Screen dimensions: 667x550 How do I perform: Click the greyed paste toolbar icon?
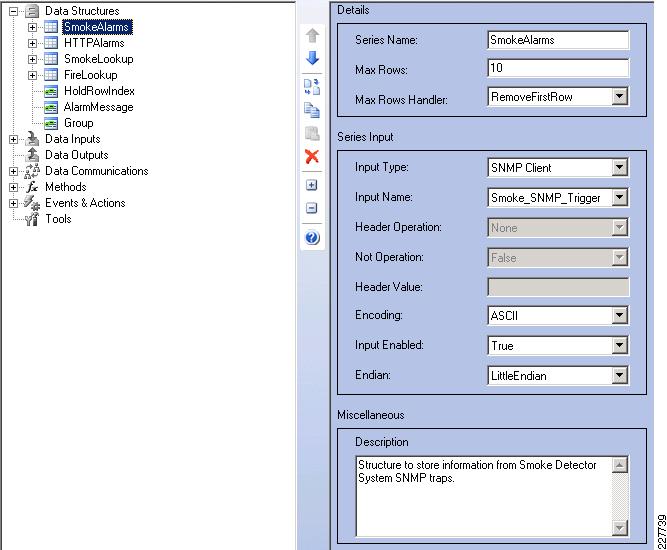(312, 134)
